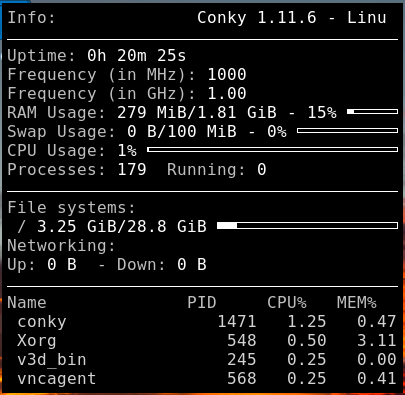Click the 'Networking:' heading
Screen dimensions: 405x395
point(61,246)
